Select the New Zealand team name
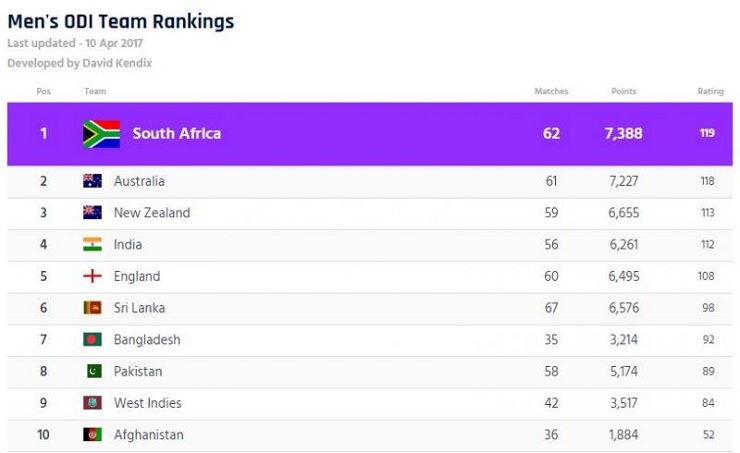The height and width of the screenshot is (453, 740). pos(152,213)
